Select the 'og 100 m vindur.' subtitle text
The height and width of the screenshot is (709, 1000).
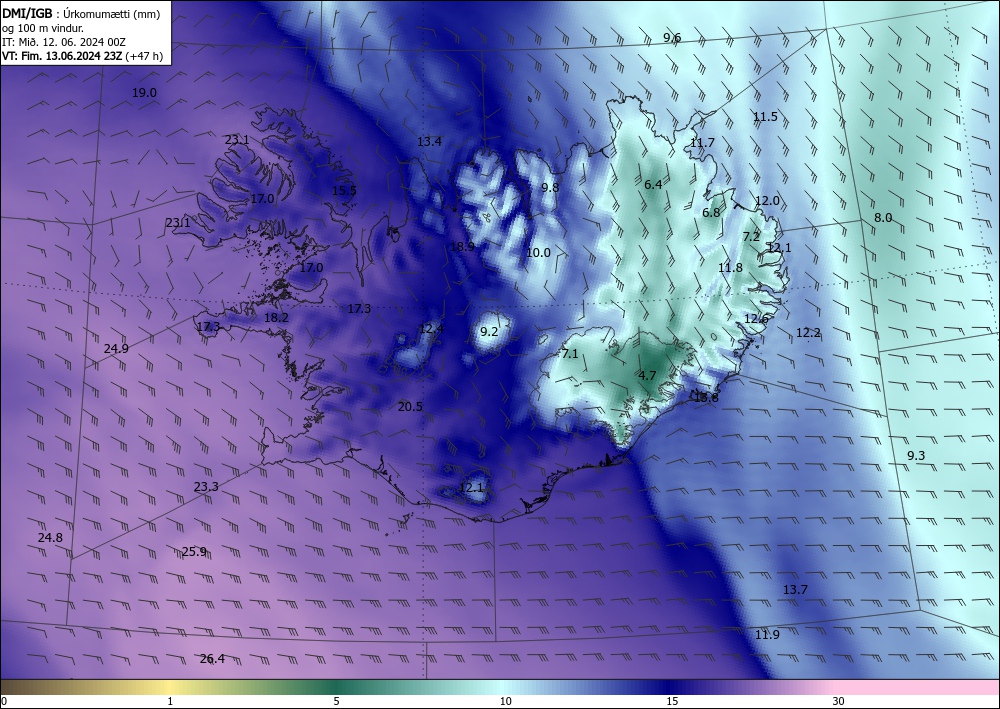coord(43,28)
